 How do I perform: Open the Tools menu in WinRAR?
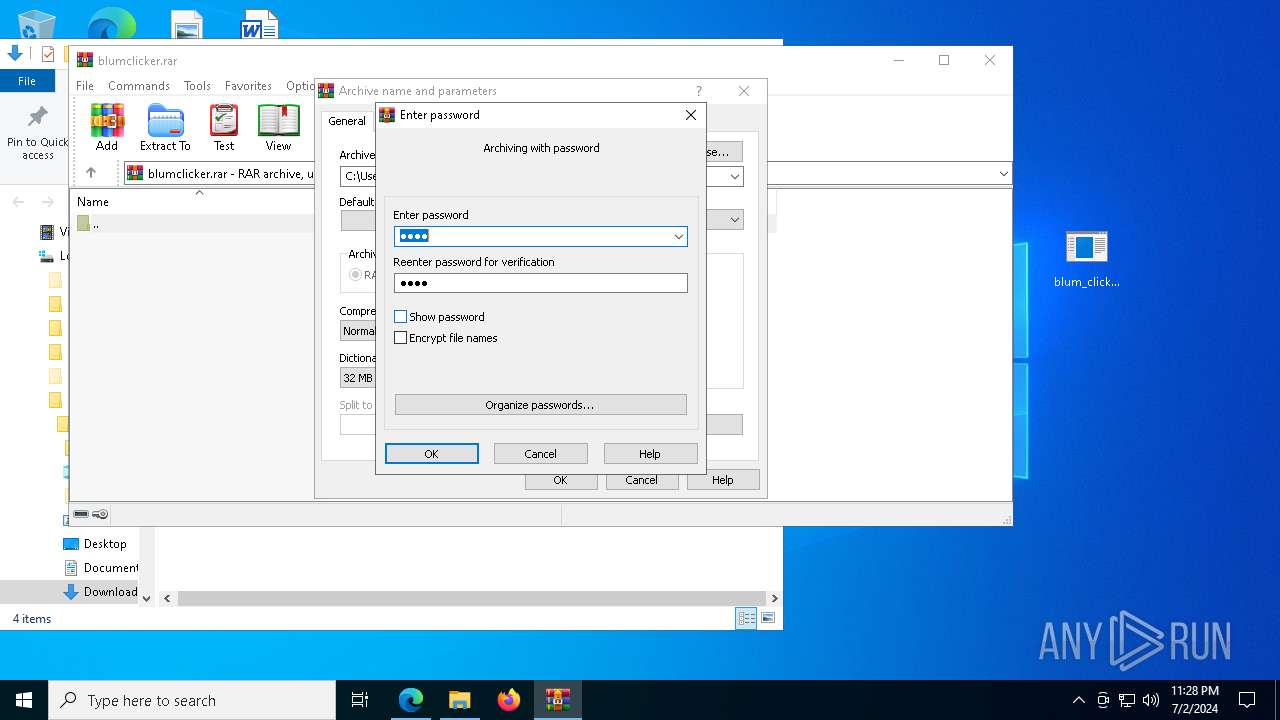point(197,86)
